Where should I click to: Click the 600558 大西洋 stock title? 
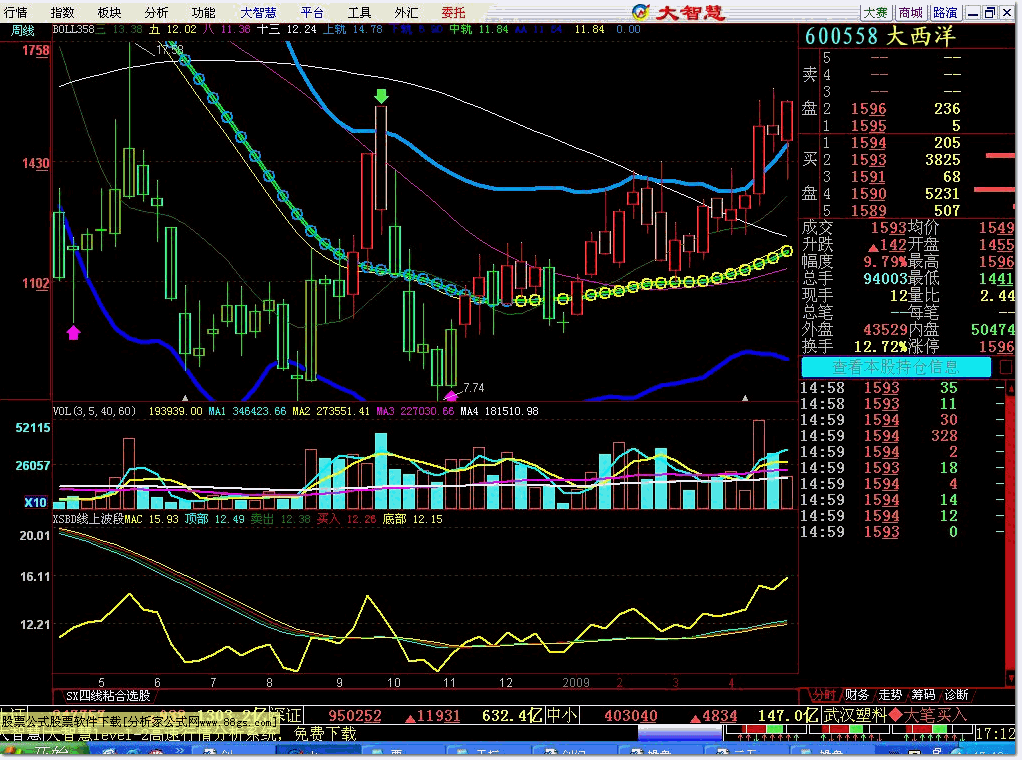(x=880, y=36)
